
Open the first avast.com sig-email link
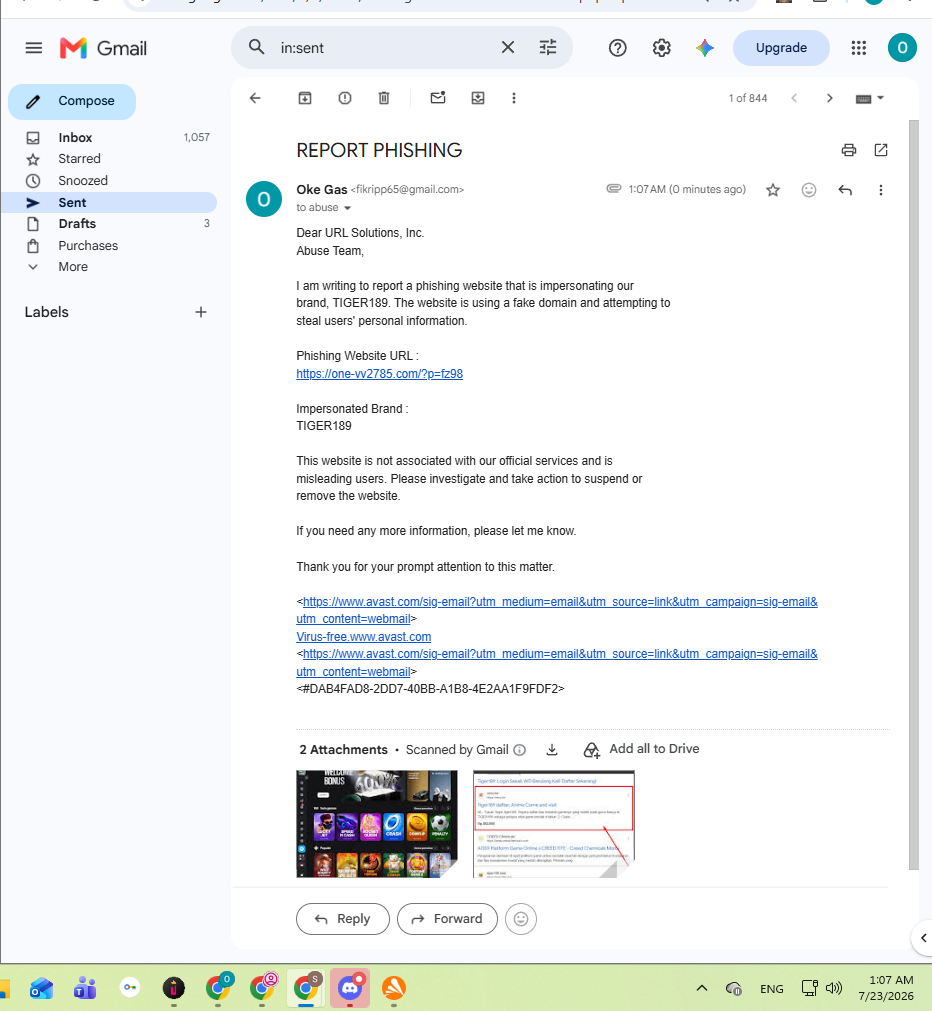point(557,610)
